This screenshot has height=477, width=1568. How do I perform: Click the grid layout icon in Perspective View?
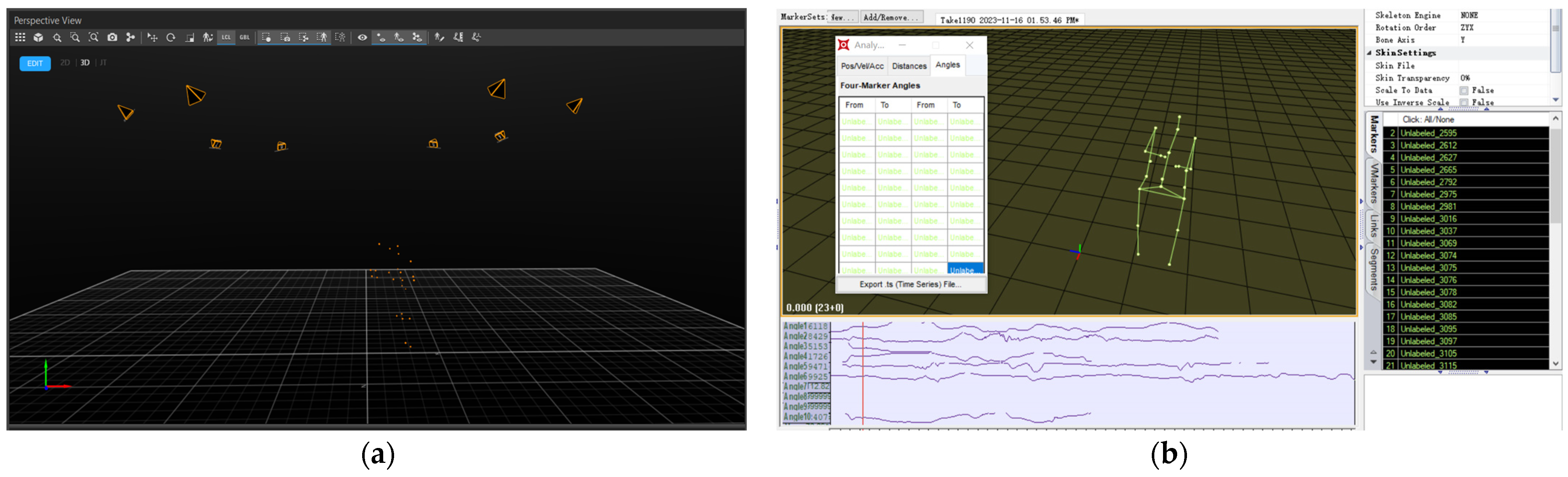20,38
